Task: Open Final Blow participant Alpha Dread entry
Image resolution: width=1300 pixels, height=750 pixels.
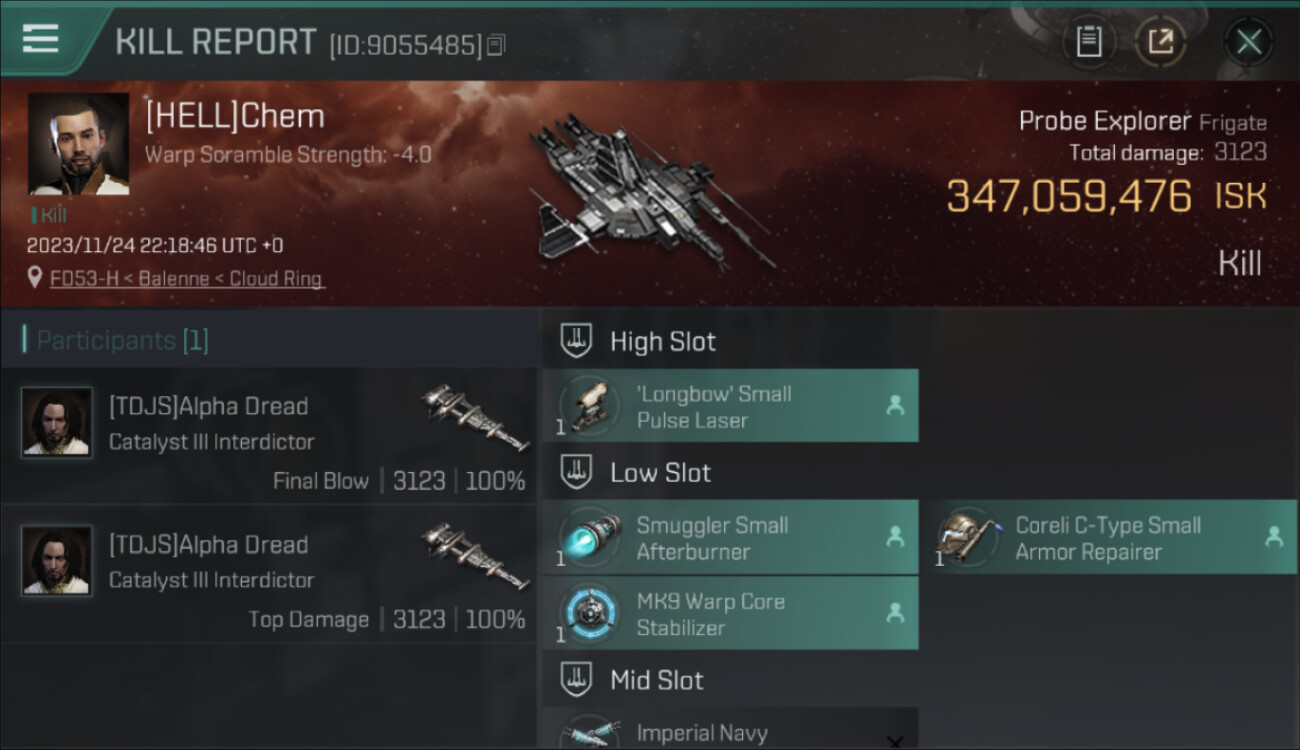Action: [269, 434]
